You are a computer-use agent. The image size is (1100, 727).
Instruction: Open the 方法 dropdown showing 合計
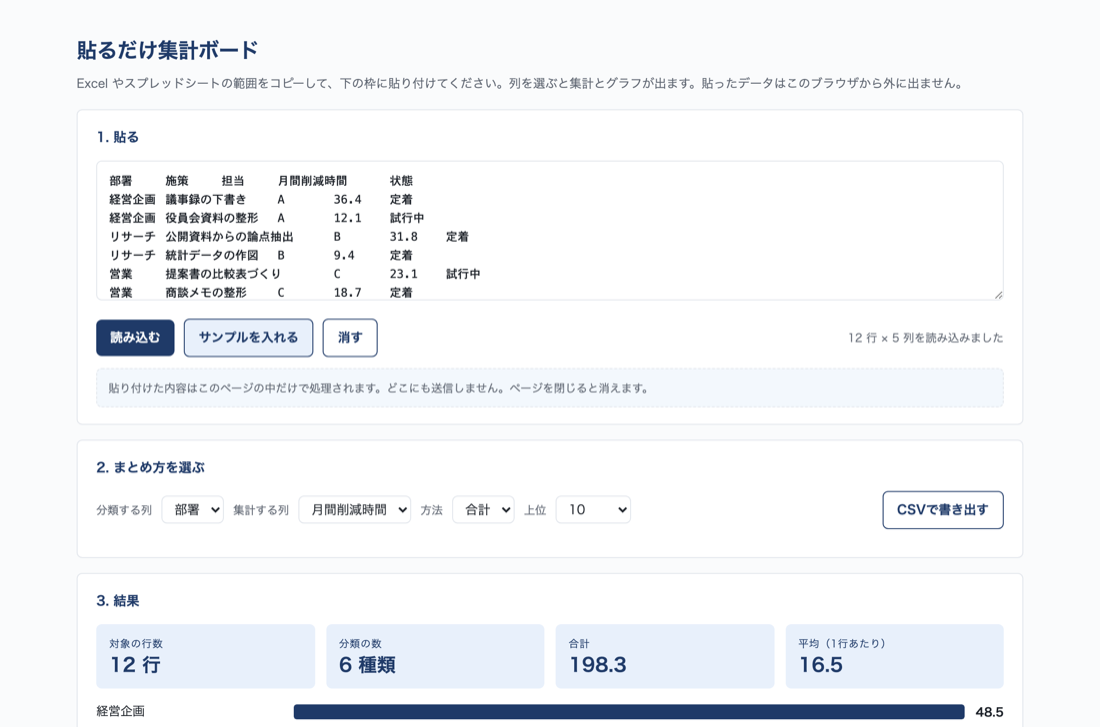[x=483, y=509]
